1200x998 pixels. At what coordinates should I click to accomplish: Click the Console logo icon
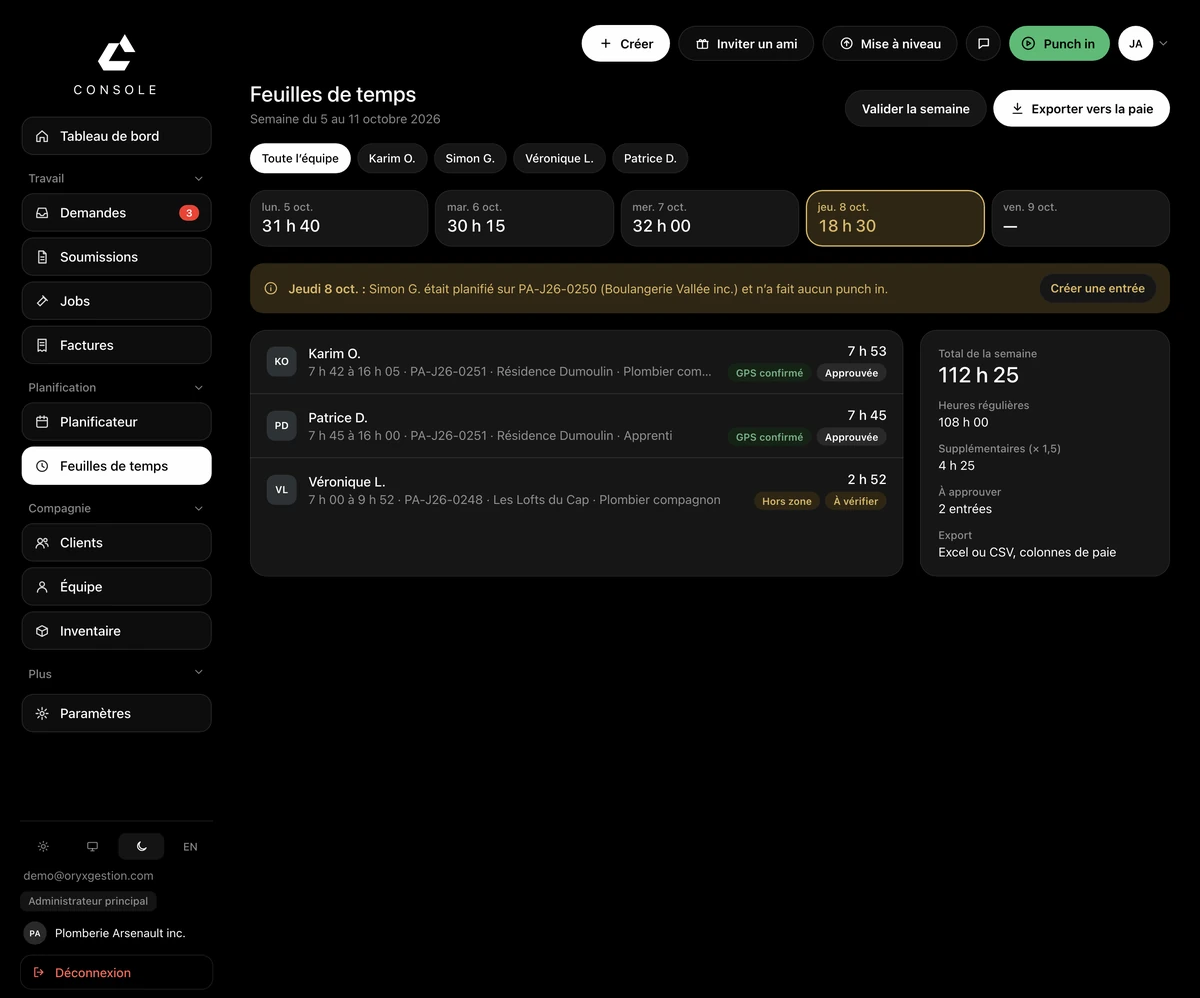click(x=116, y=53)
